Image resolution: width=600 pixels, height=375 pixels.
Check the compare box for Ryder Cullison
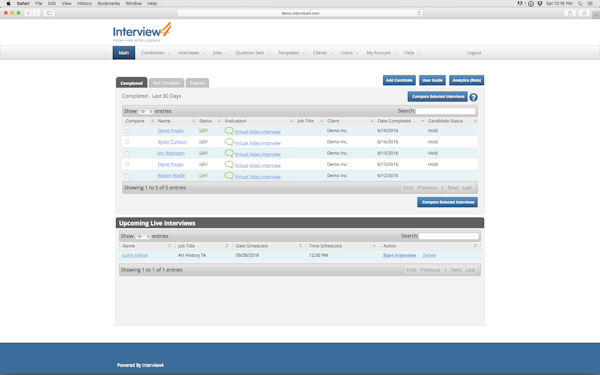(127, 142)
